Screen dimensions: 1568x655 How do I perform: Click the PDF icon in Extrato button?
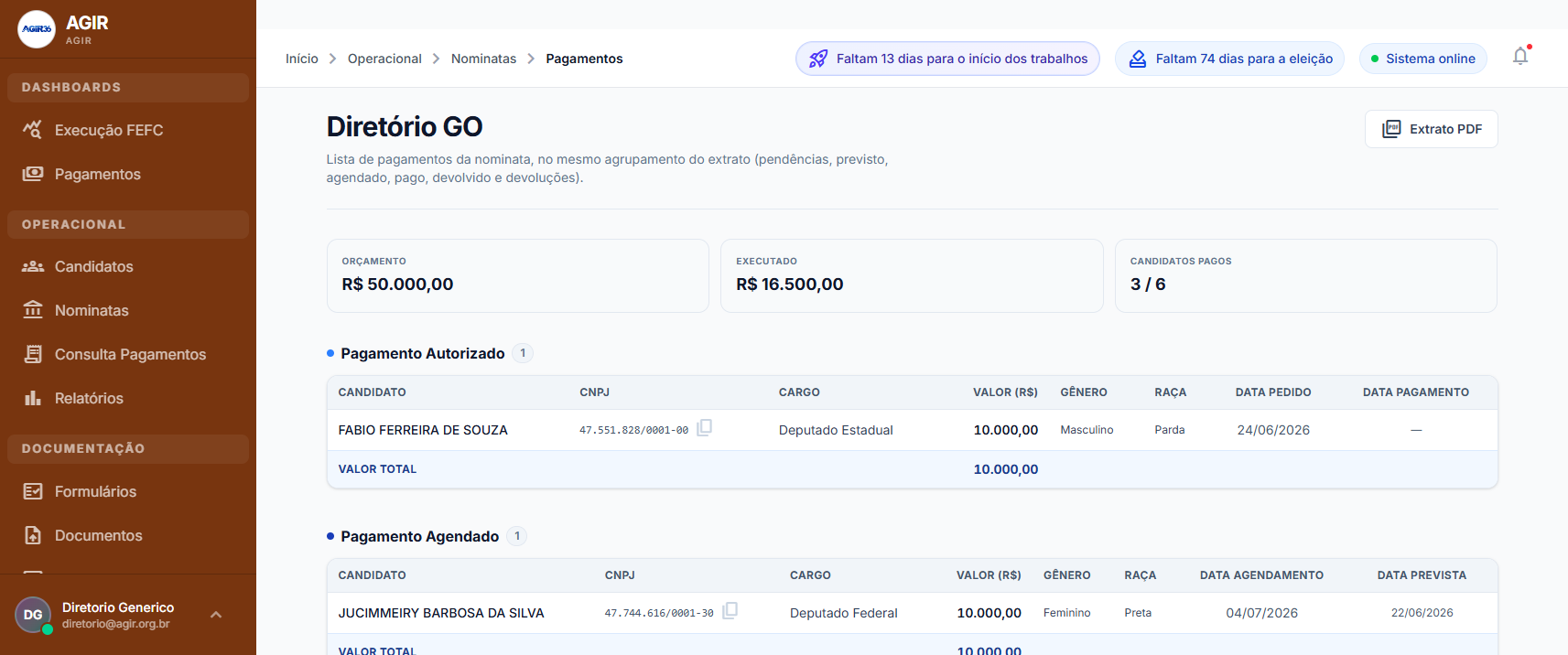tap(1391, 129)
